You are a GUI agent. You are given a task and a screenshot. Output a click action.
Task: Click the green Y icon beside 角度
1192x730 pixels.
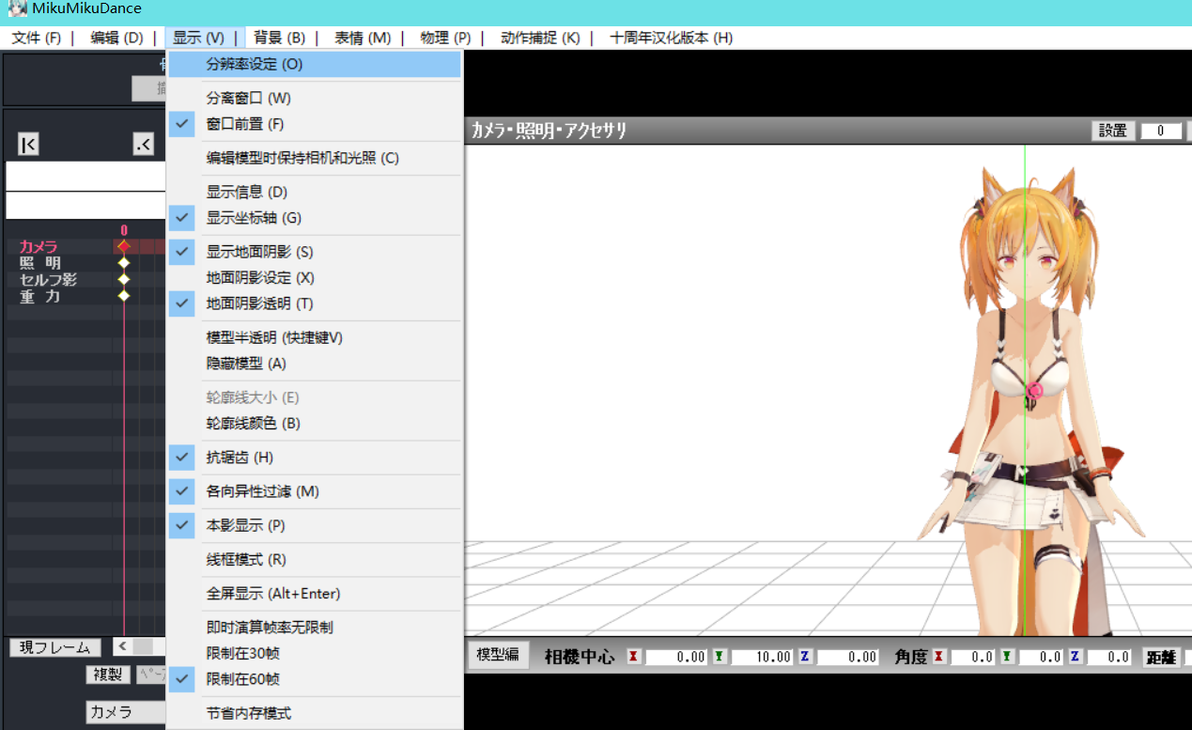tap(1007, 656)
